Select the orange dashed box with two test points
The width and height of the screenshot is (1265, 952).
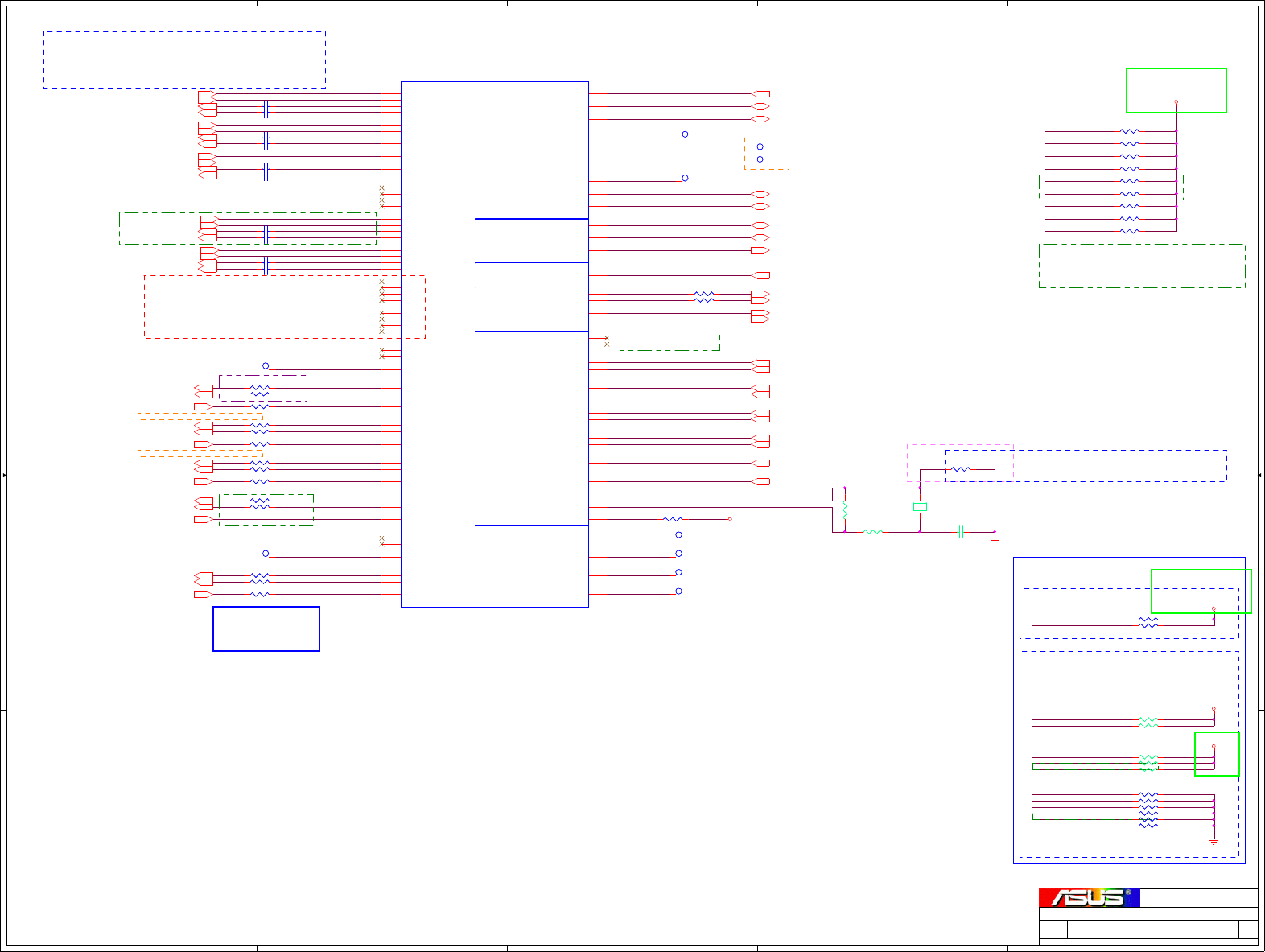(x=767, y=154)
